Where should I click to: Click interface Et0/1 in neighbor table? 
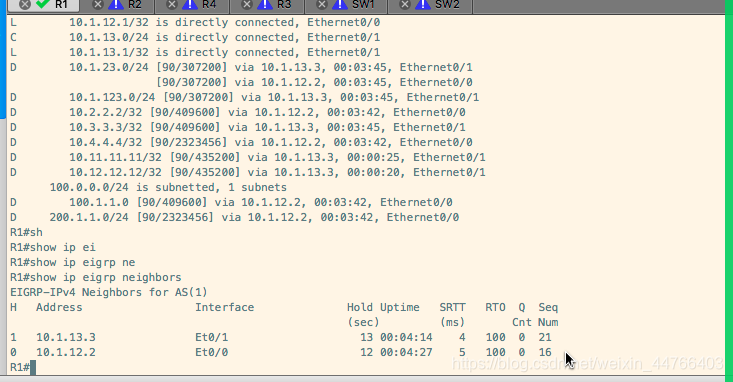point(211,337)
